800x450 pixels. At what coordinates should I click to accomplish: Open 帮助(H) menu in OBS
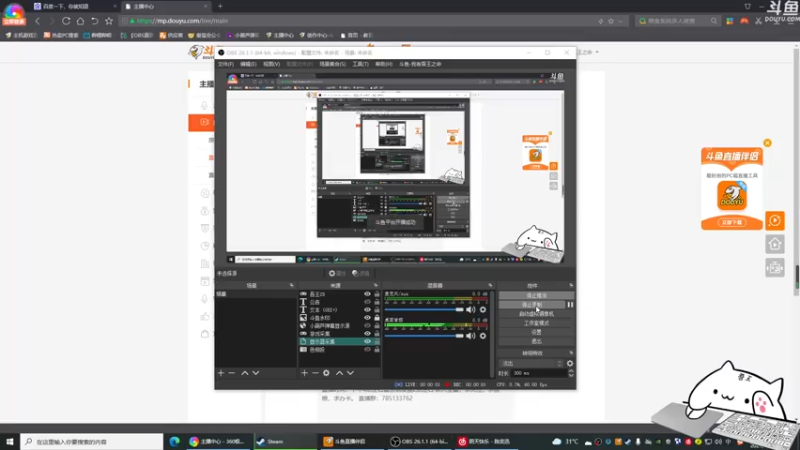384,64
